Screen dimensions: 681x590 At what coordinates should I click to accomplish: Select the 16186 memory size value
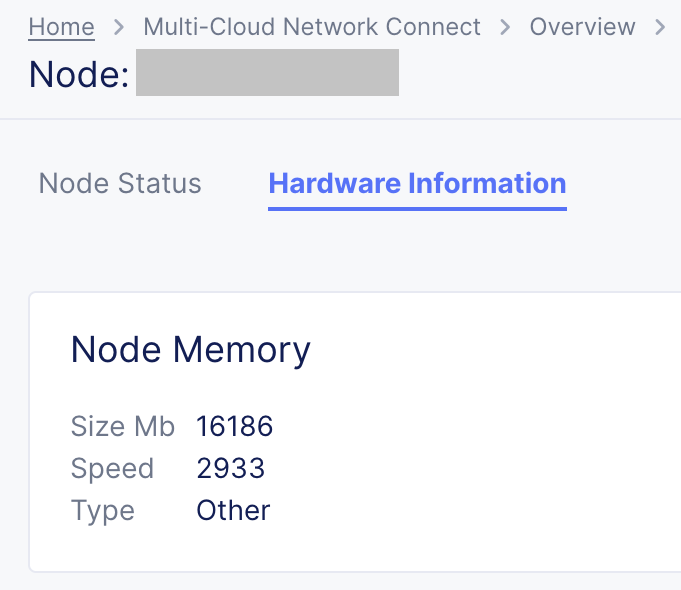[235, 427]
